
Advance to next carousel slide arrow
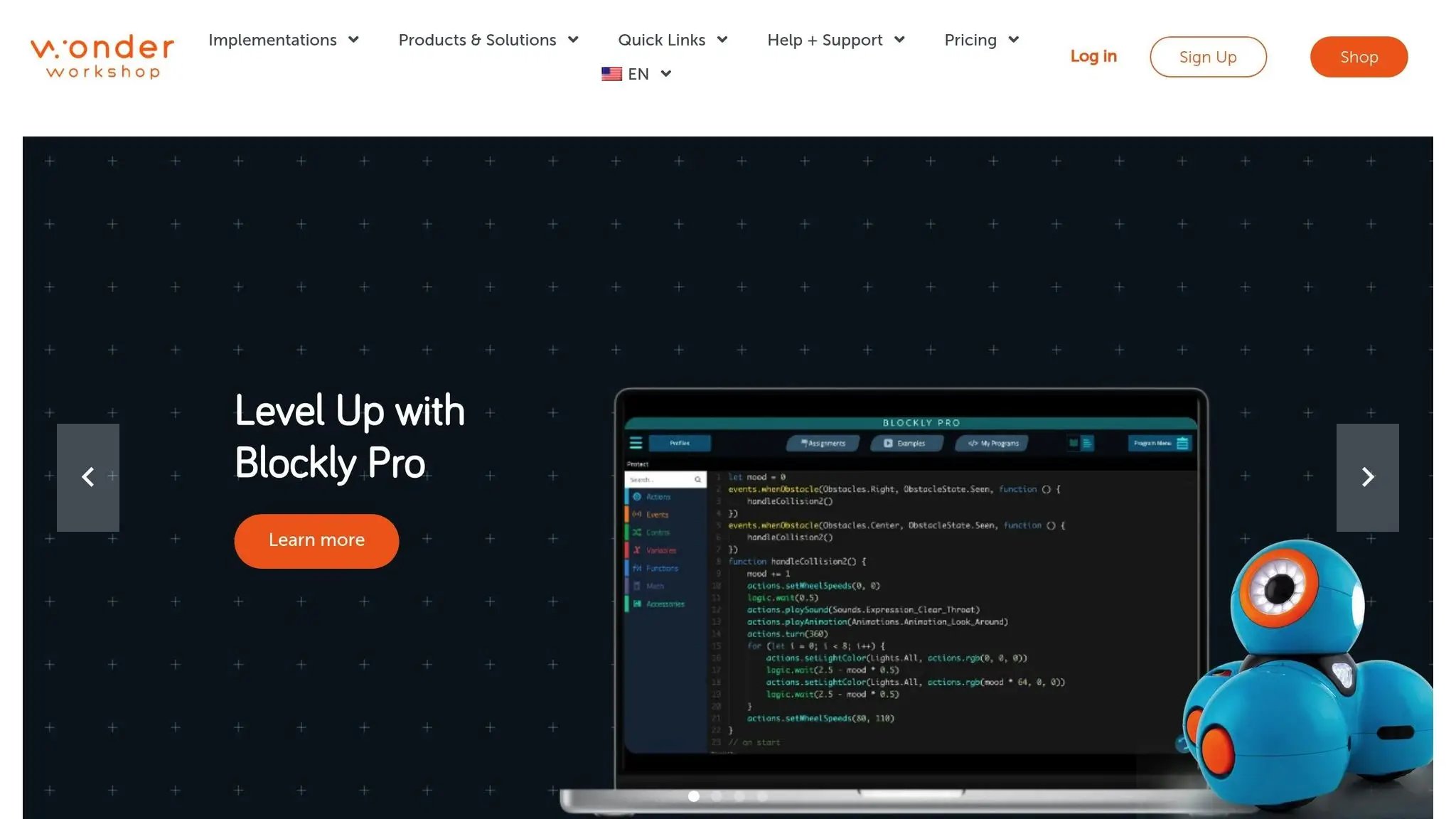1367,477
